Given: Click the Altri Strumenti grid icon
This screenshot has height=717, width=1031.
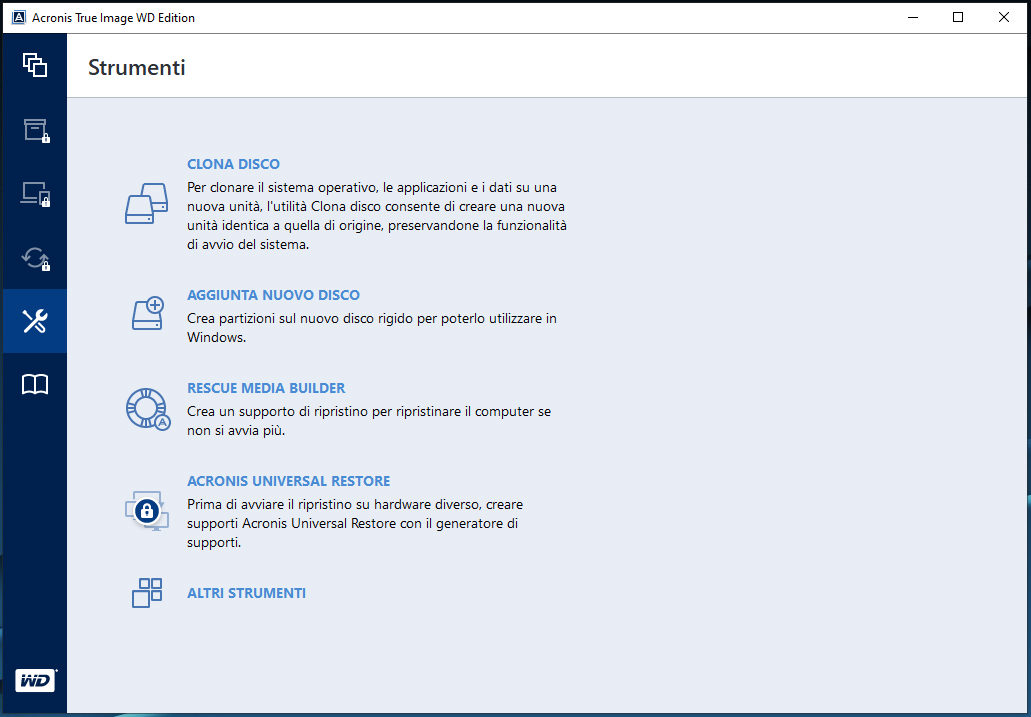Looking at the screenshot, I should 147,593.
